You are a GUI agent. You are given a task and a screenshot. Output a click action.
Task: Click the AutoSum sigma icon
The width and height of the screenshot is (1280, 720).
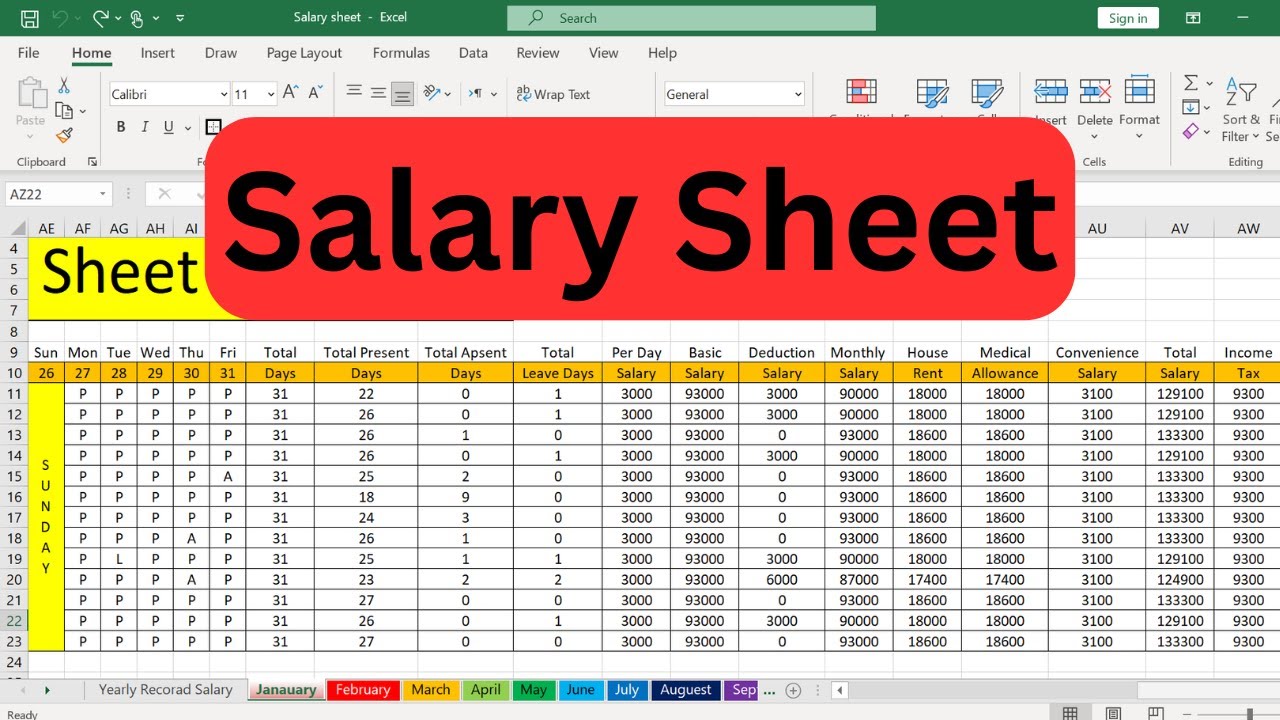click(1191, 83)
